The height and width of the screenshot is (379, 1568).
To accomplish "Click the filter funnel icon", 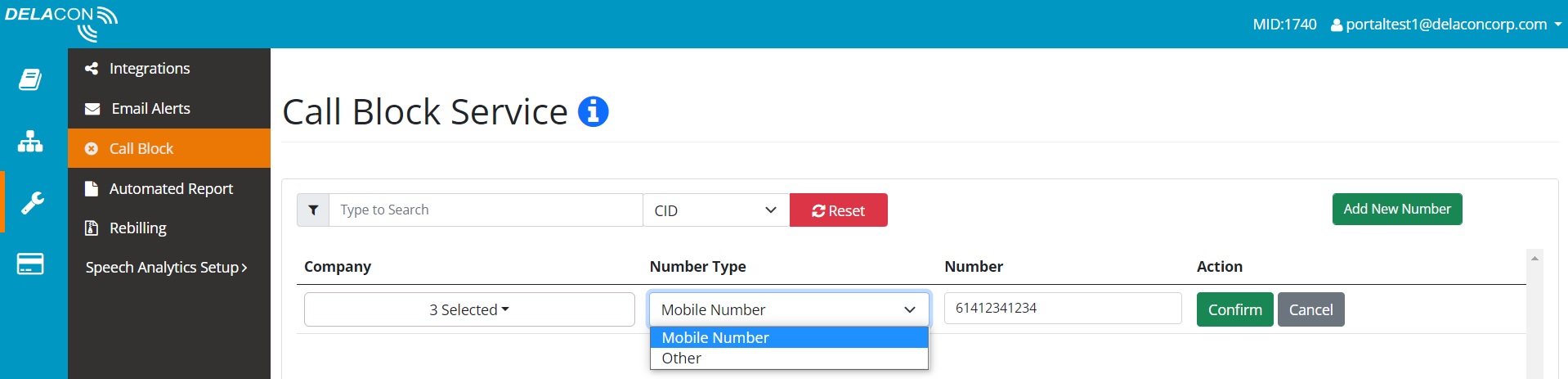I will pyautogui.click(x=313, y=210).
